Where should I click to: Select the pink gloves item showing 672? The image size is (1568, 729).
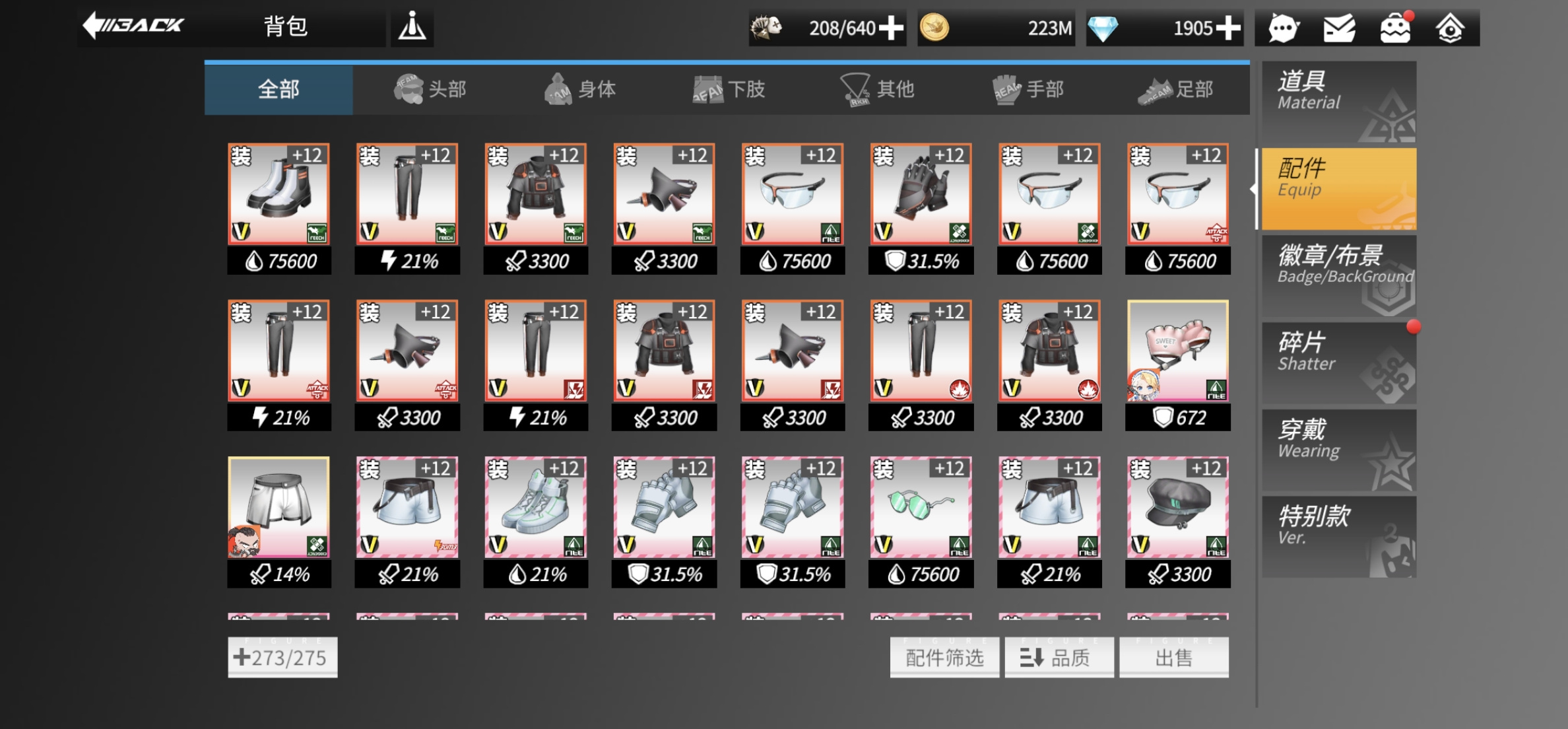pyautogui.click(x=1178, y=365)
